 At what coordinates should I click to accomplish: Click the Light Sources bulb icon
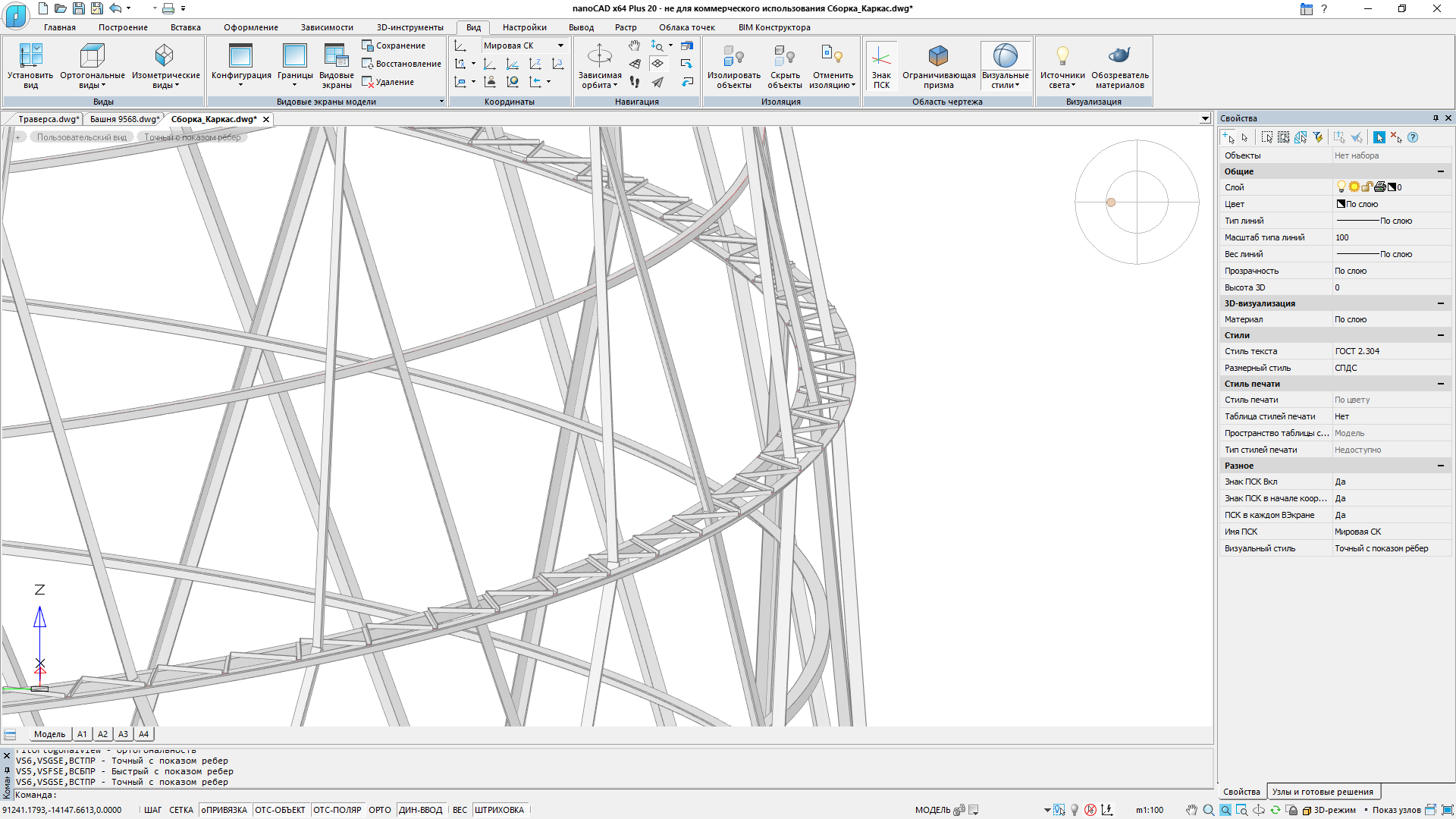point(1062,55)
